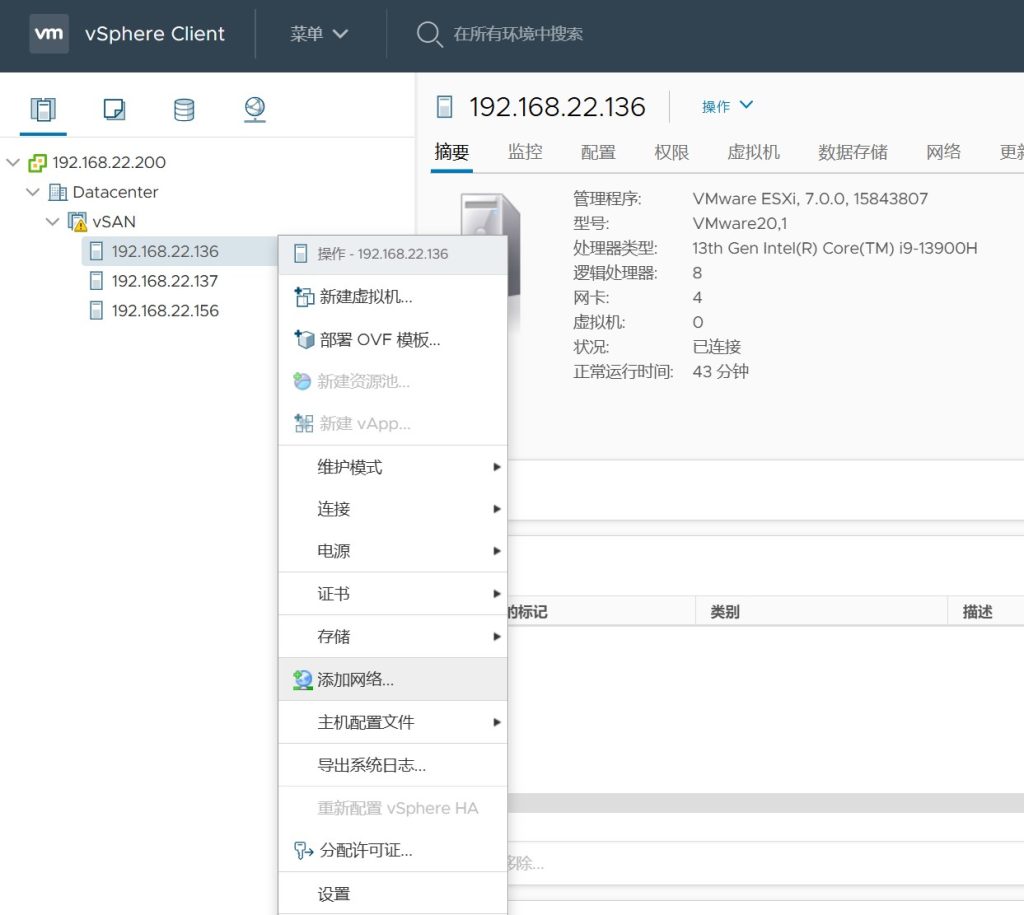The height and width of the screenshot is (915, 1024).
Task: Choose 添加网络 from context menu
Action: (392, 679)
